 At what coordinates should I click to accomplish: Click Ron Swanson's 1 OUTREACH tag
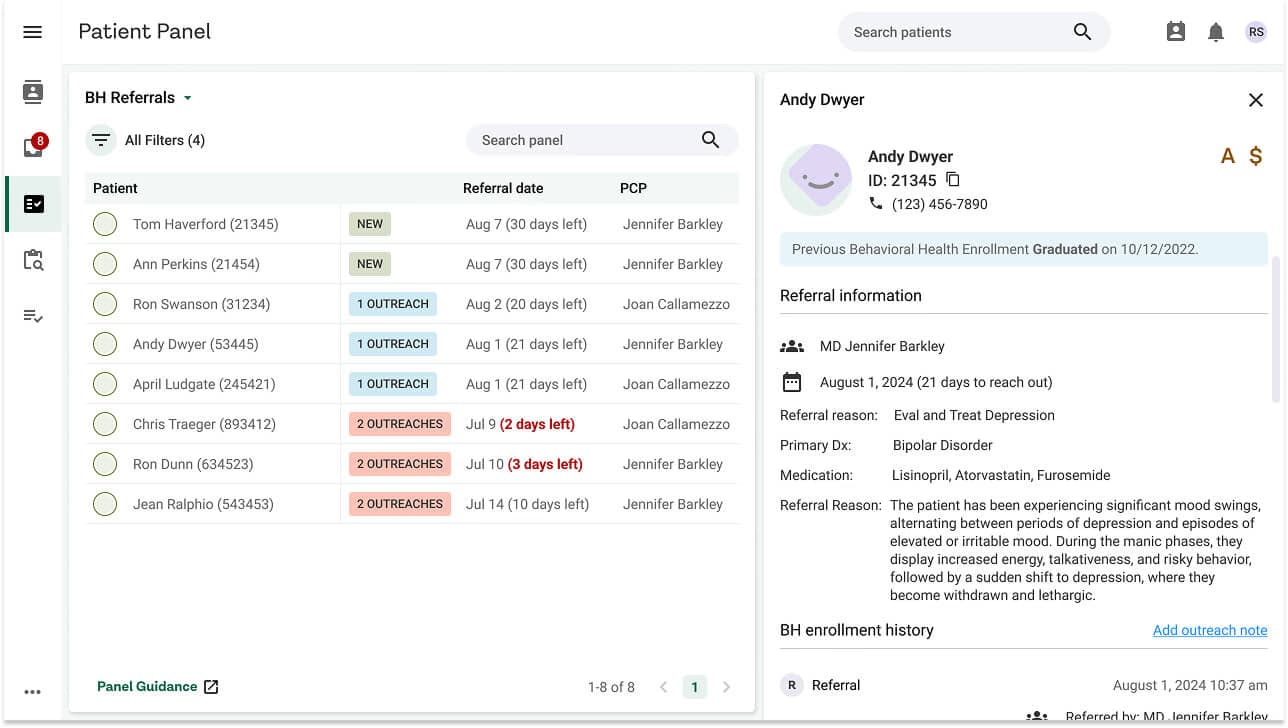click(x=393, y=304)
